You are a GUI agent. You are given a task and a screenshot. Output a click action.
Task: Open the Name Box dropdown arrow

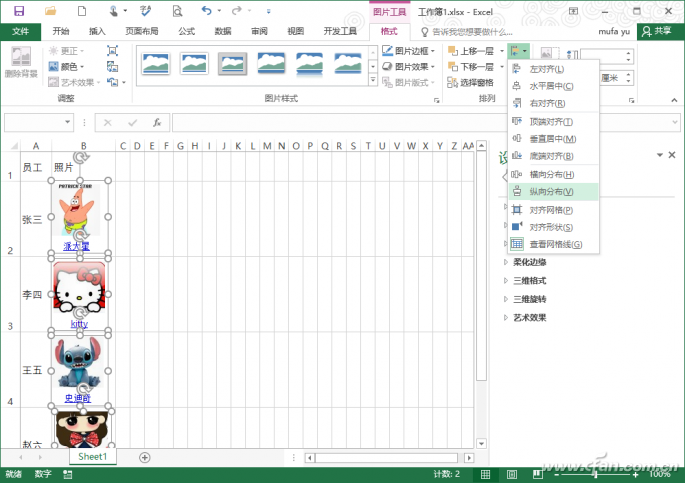tap(67, 122)
